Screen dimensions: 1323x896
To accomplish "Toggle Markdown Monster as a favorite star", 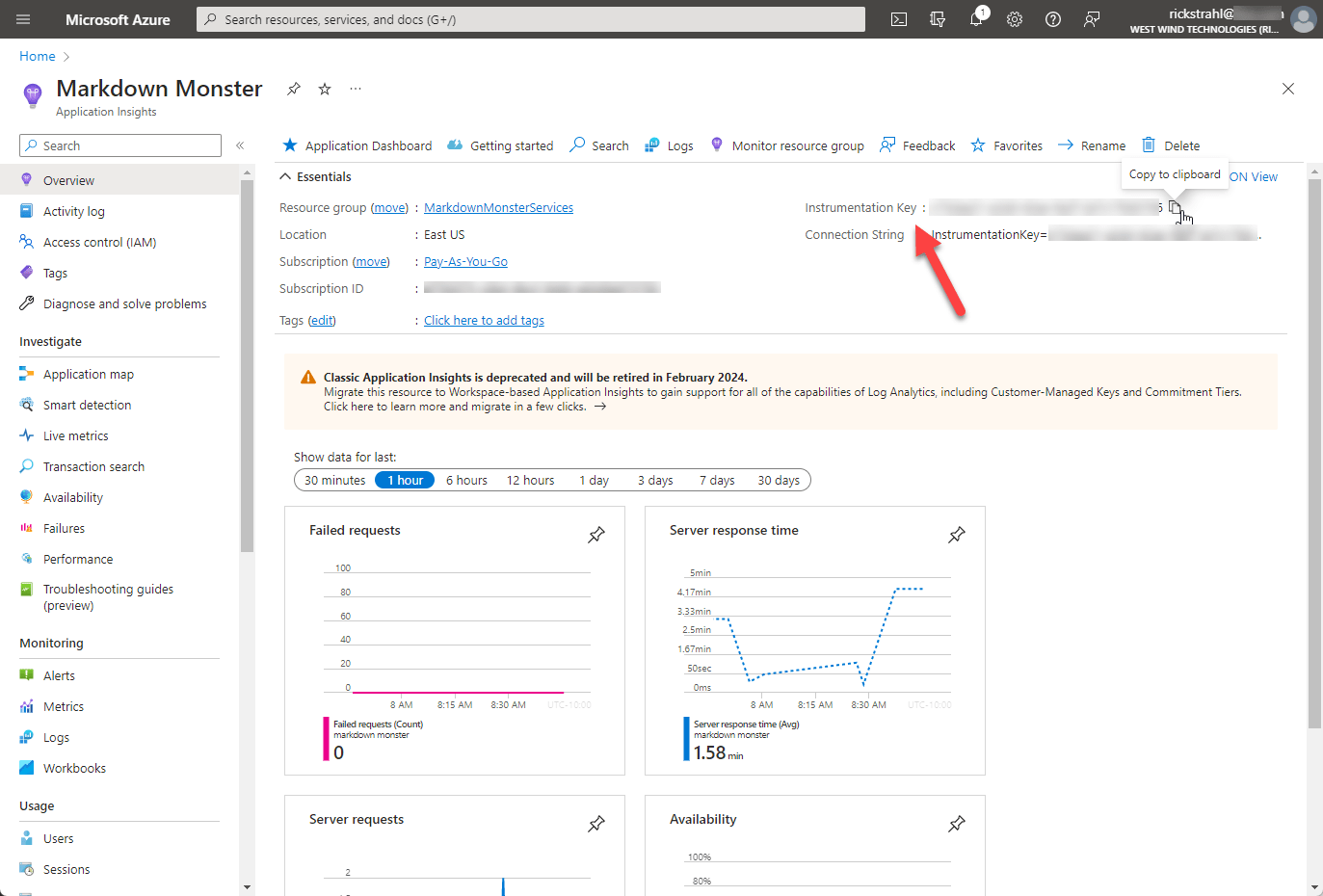I will [324, 88].
